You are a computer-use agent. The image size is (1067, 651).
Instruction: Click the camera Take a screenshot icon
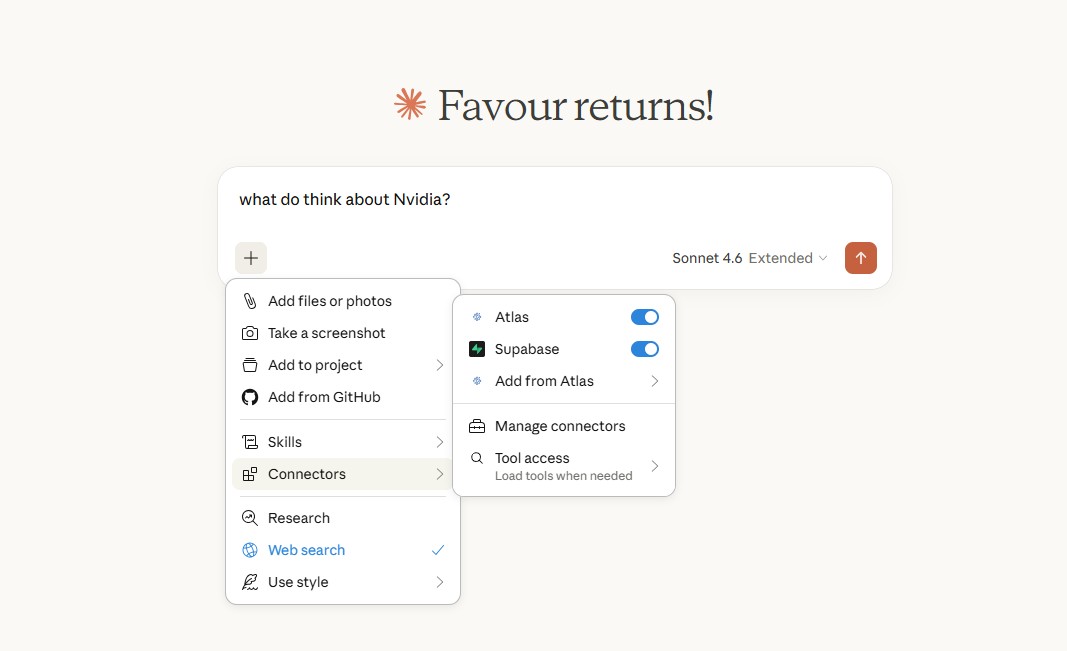pos(250,333)
